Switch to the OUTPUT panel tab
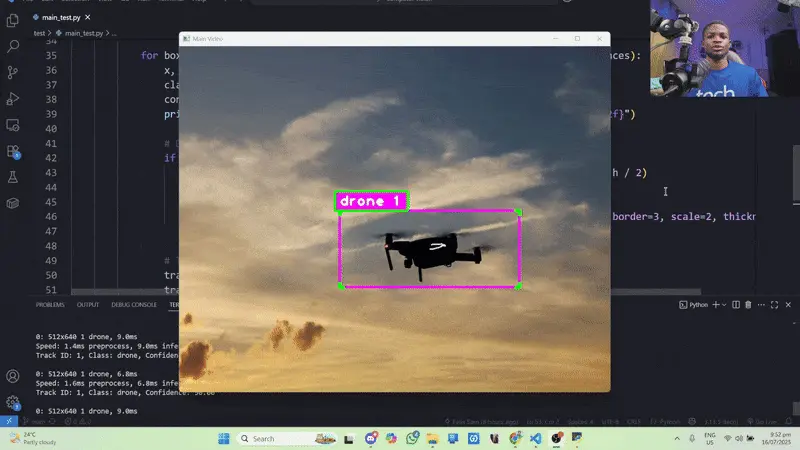 88,304
